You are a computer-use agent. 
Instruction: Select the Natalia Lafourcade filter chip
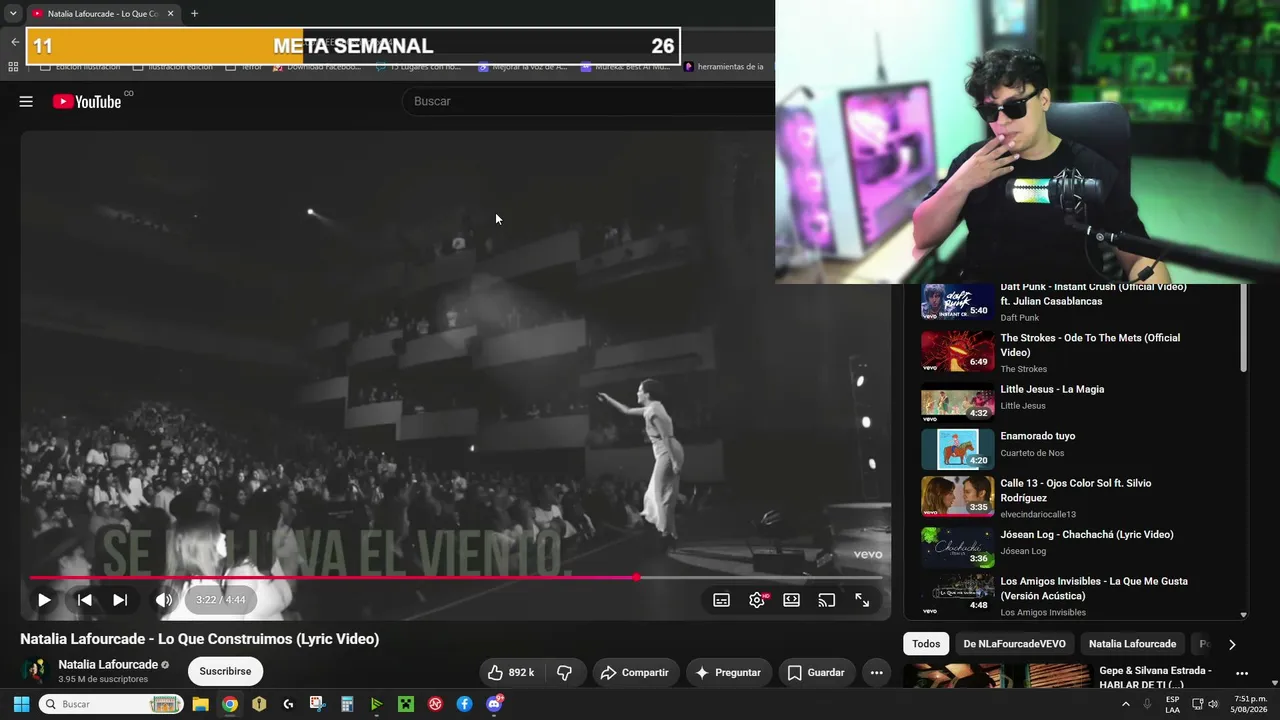point(1132,644)
